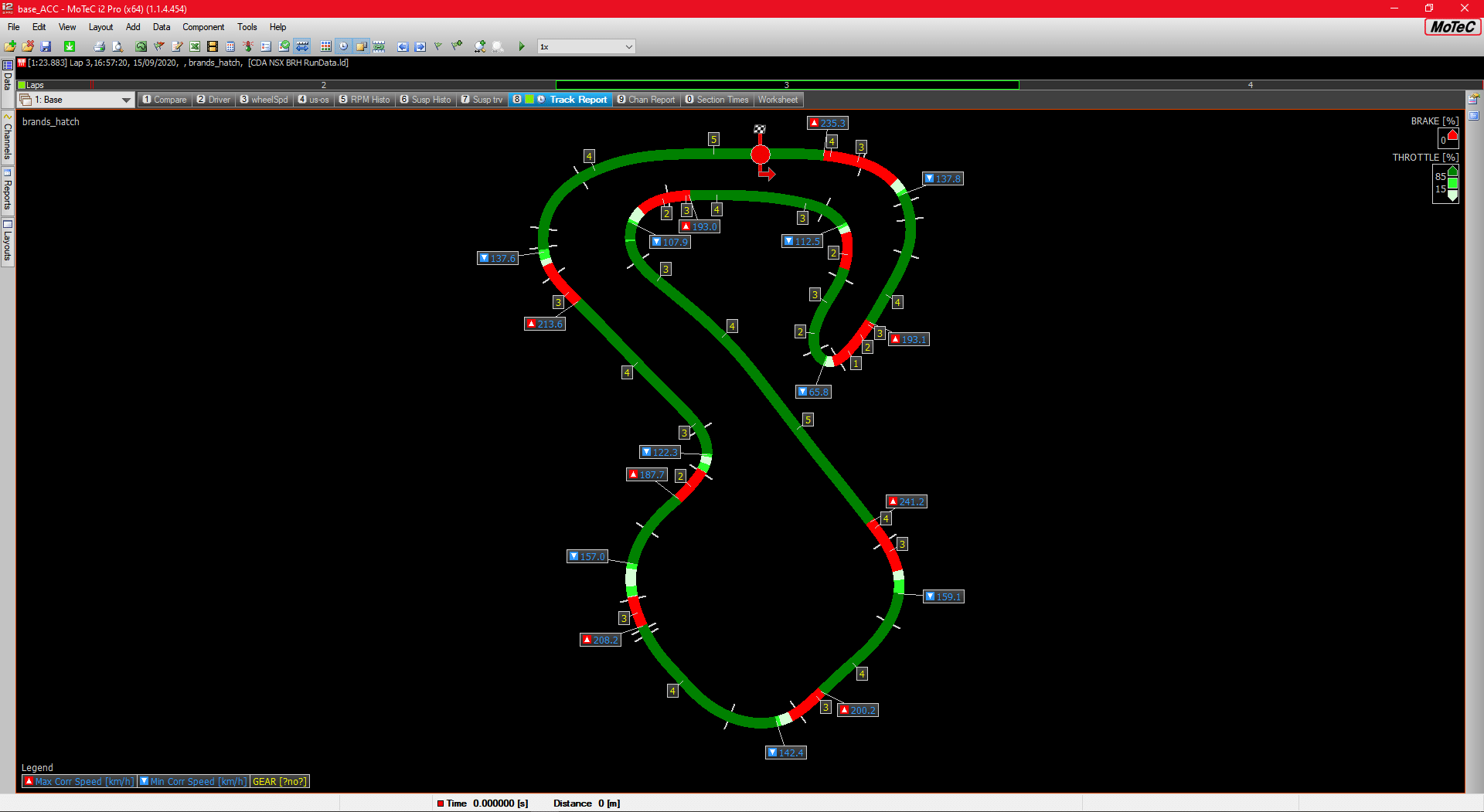Click the film strip video icon
The width and height of the screenshot is (1484, 812).
point(213,47)
